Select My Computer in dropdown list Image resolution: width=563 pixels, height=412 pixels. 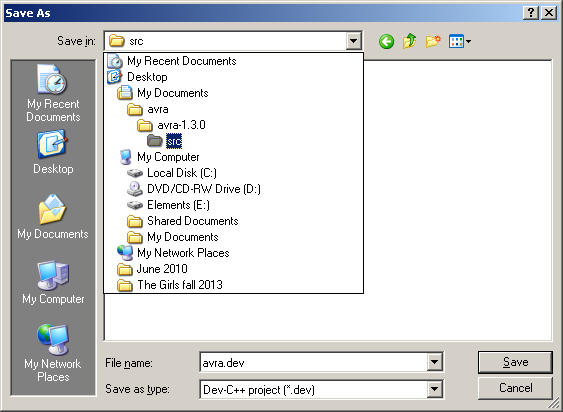pyautogui.click(x=233, y=157)
